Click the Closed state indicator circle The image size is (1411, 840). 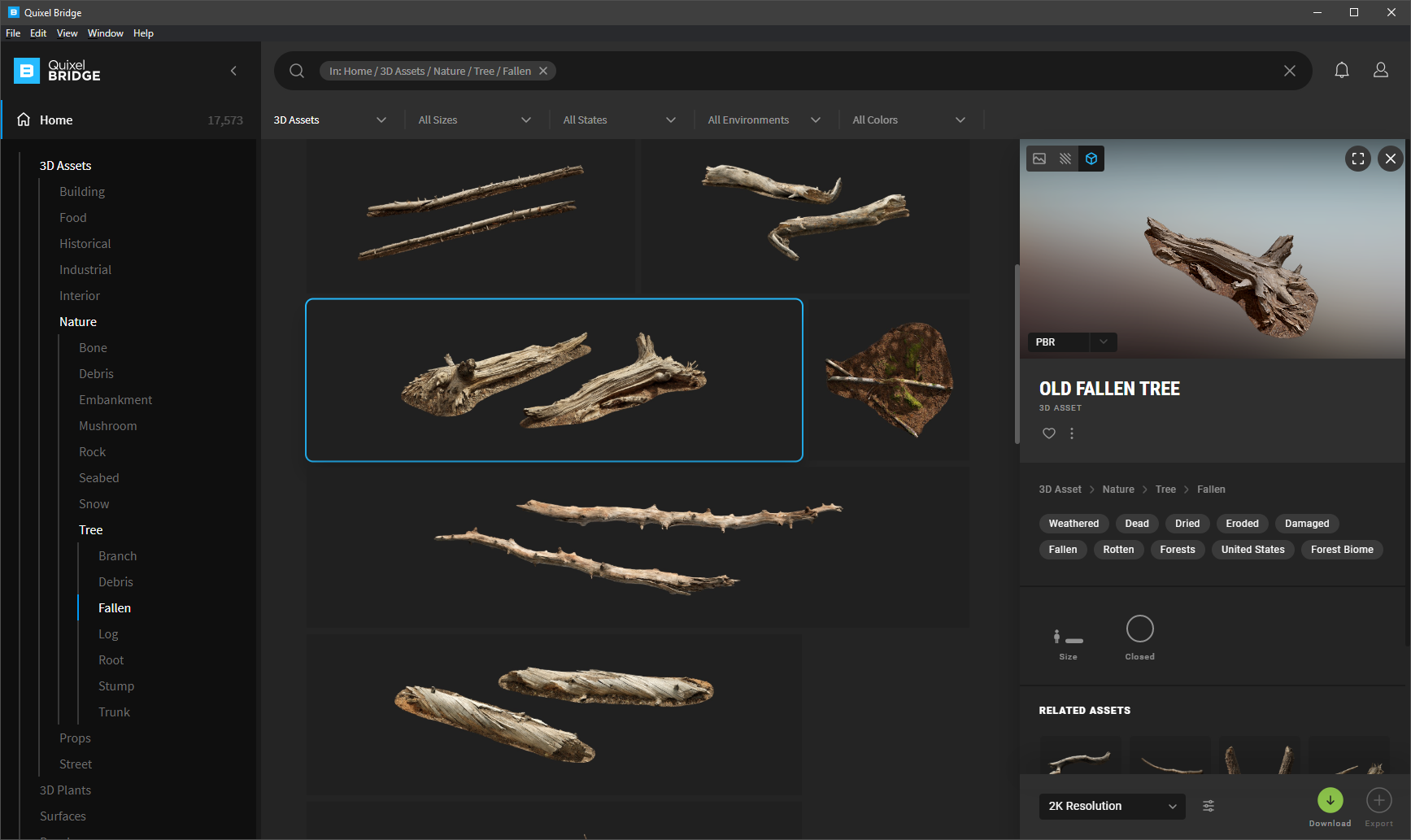(1140, 629)
